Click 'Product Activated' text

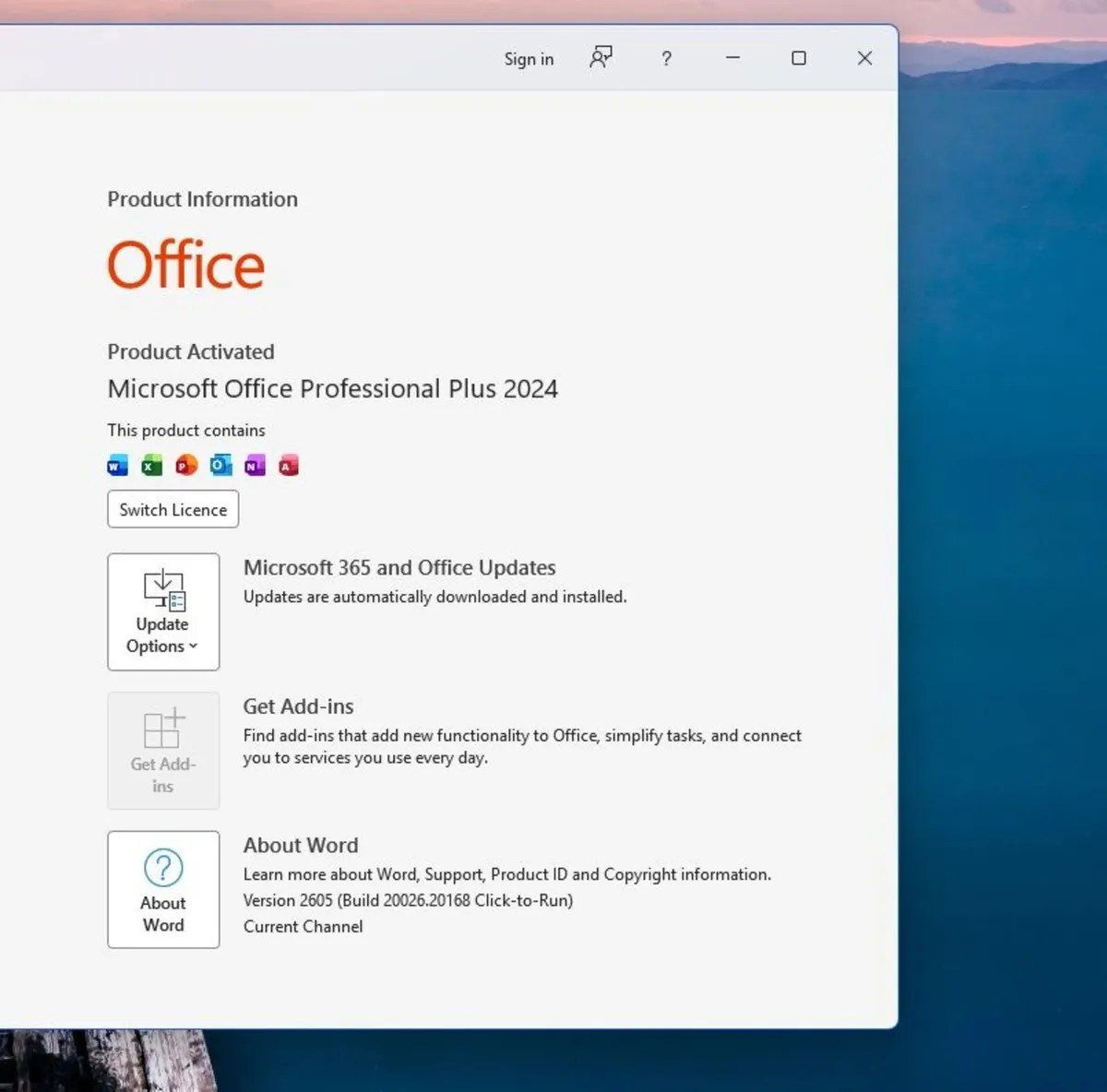(191, 351)
